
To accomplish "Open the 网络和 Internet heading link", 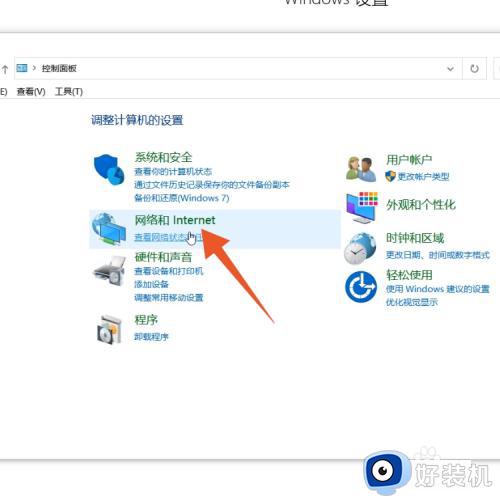I will coord(175,220).
